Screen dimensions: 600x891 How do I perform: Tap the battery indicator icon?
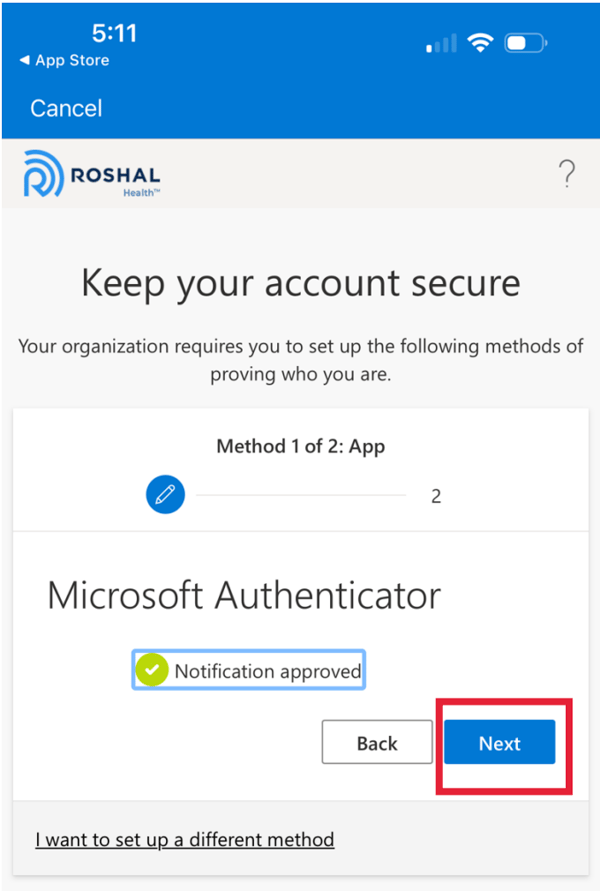pos(525,42)
